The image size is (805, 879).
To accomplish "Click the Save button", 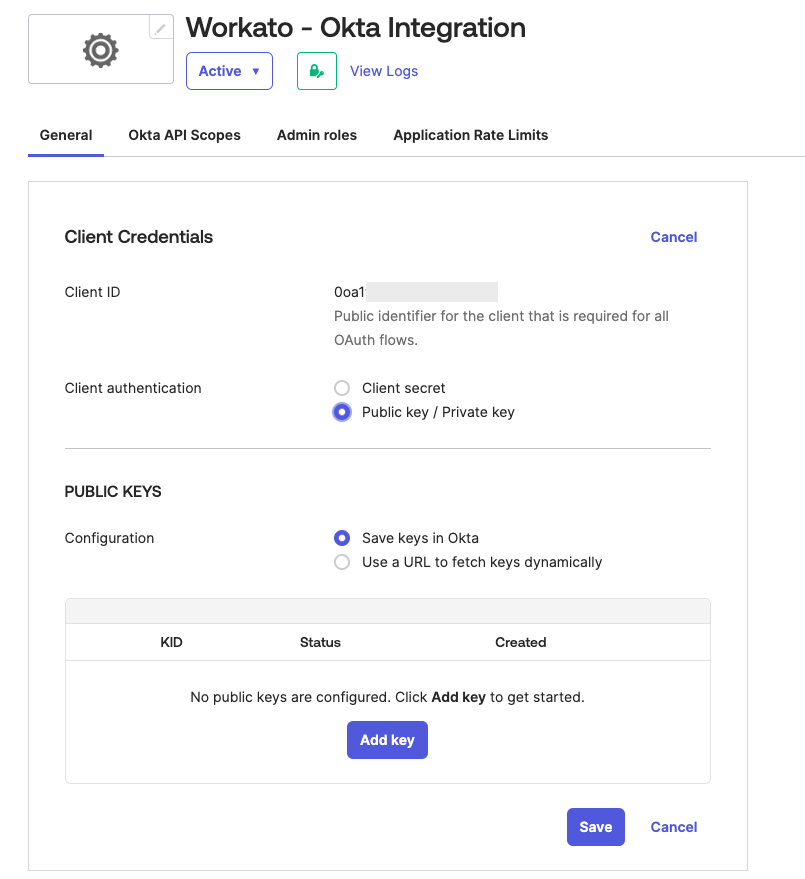I will coord(595,827).
